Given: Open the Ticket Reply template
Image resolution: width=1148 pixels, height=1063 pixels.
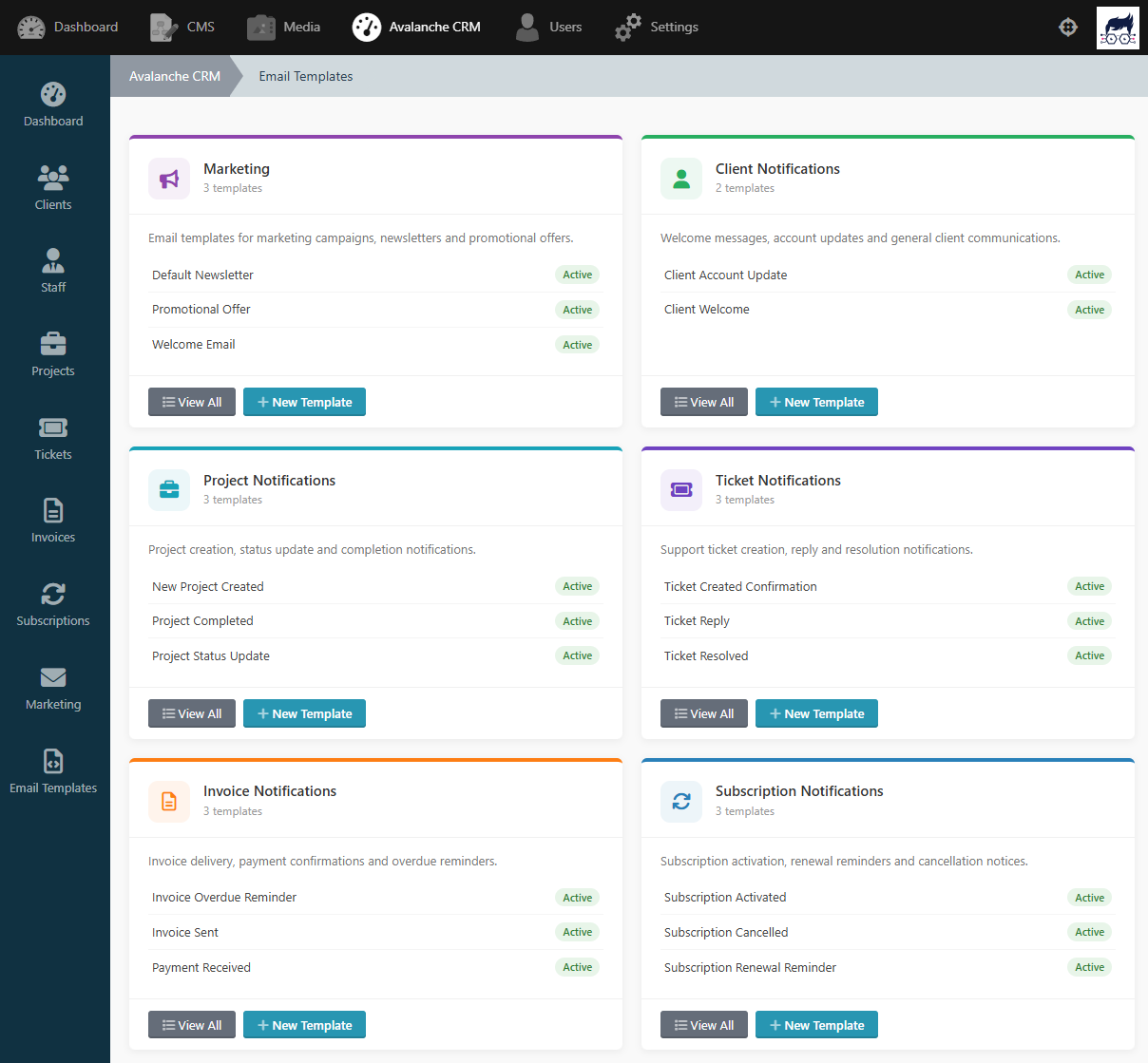Looking at the screenshot, I should [x=695, y=620].
